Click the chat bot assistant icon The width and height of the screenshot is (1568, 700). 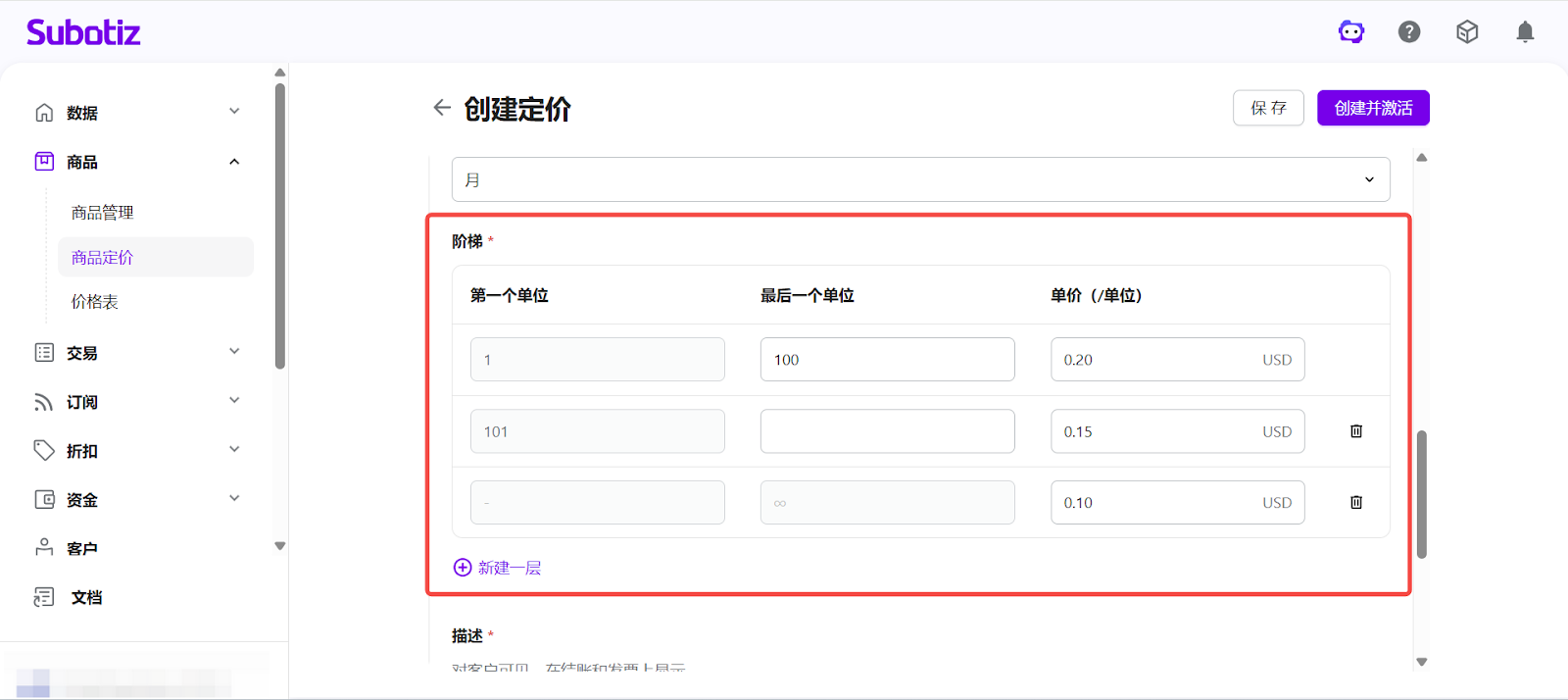1351,32
